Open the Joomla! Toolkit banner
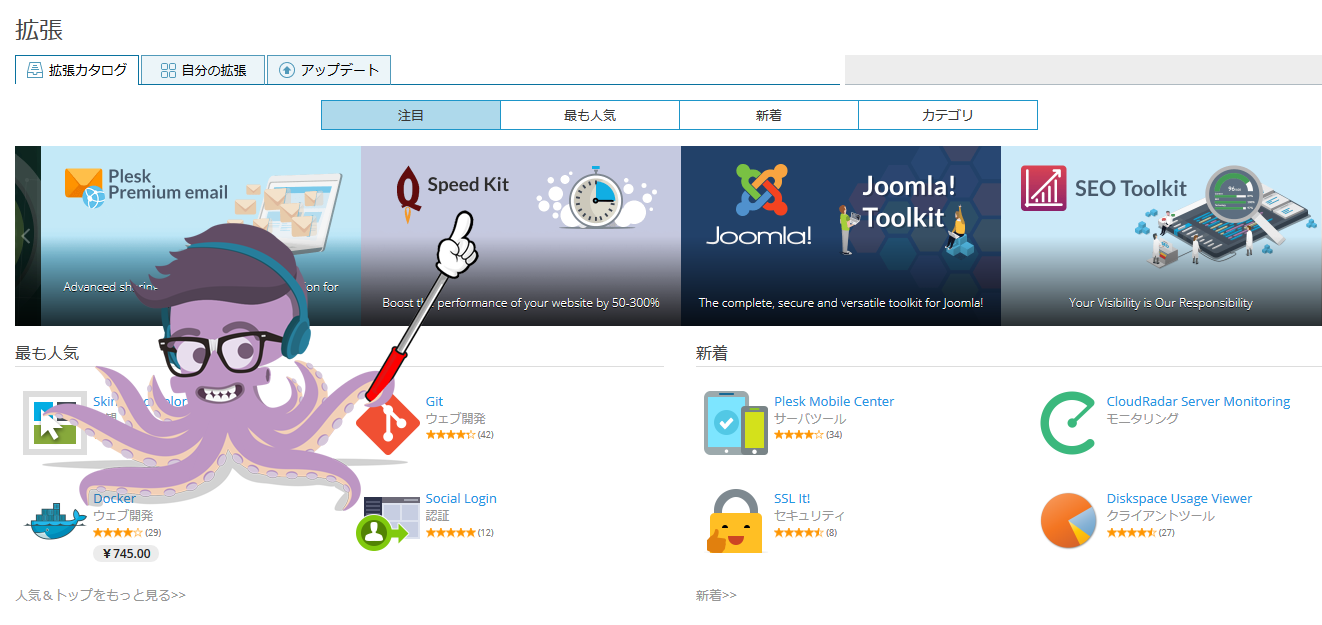 (841, 236)
